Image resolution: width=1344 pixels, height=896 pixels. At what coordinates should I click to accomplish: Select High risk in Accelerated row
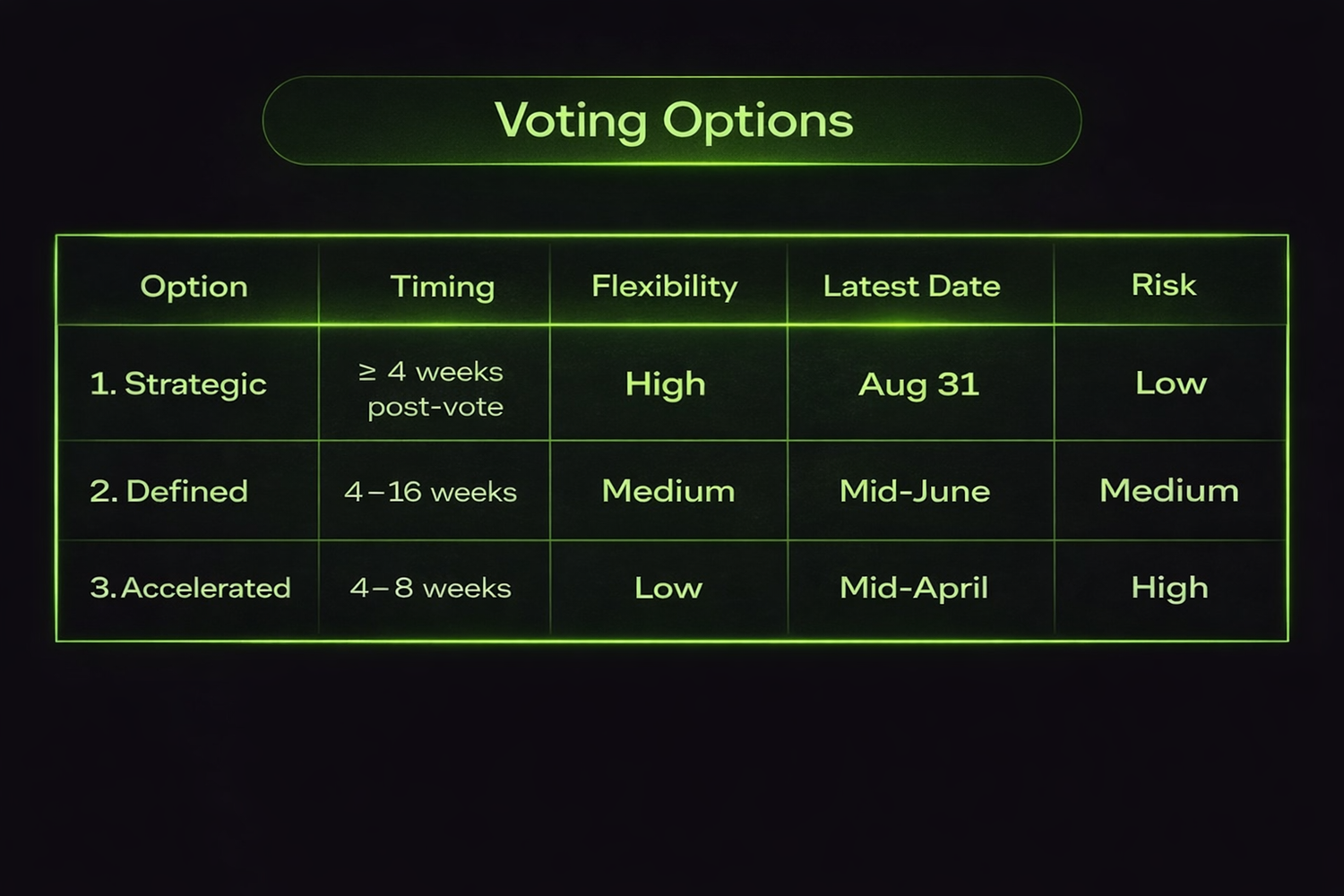[x=1169, y=588]
